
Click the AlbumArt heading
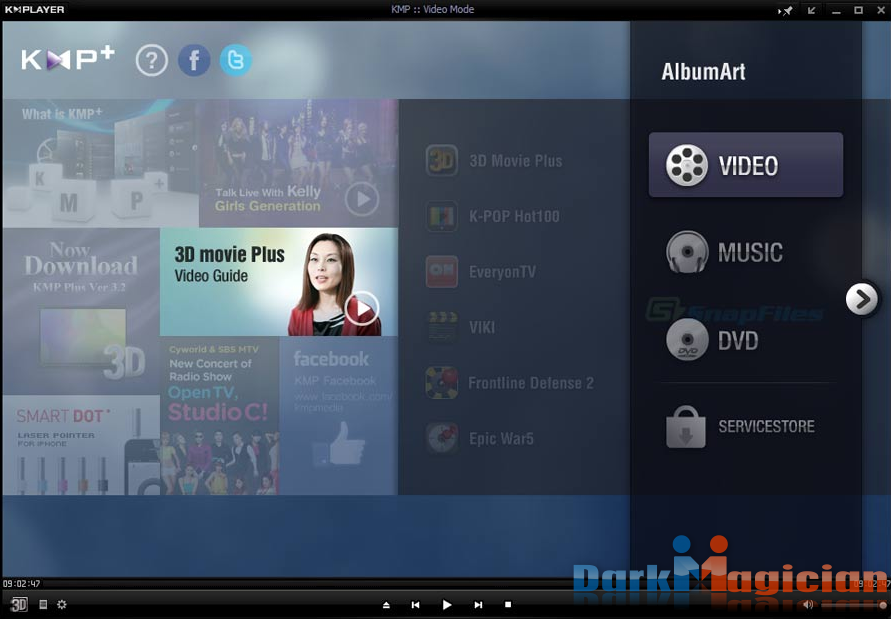click(x=703, y=72)
